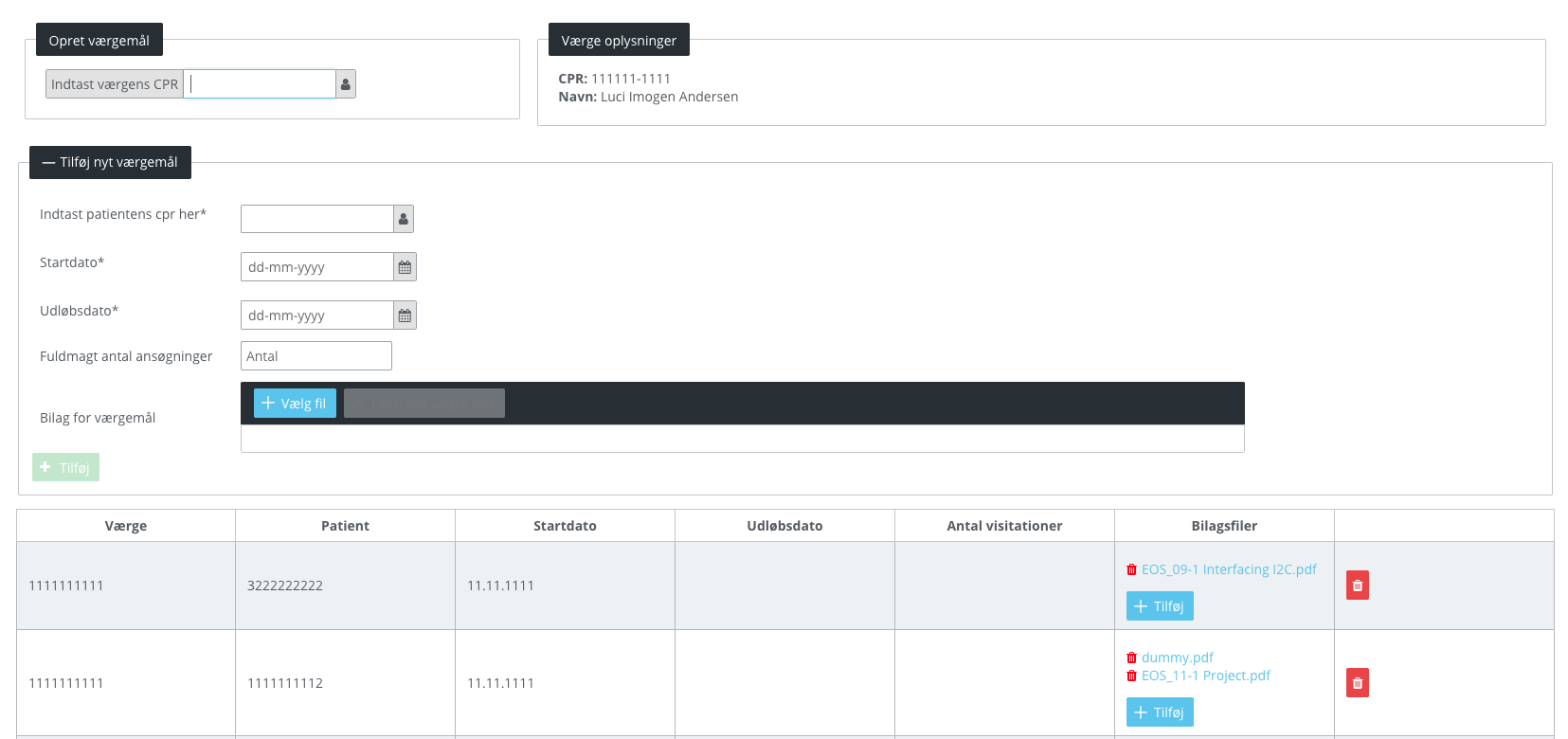Screen dimensions: 1568x739
Task: Delete row for patient 3222222222
Action: tap(1358, 586)
